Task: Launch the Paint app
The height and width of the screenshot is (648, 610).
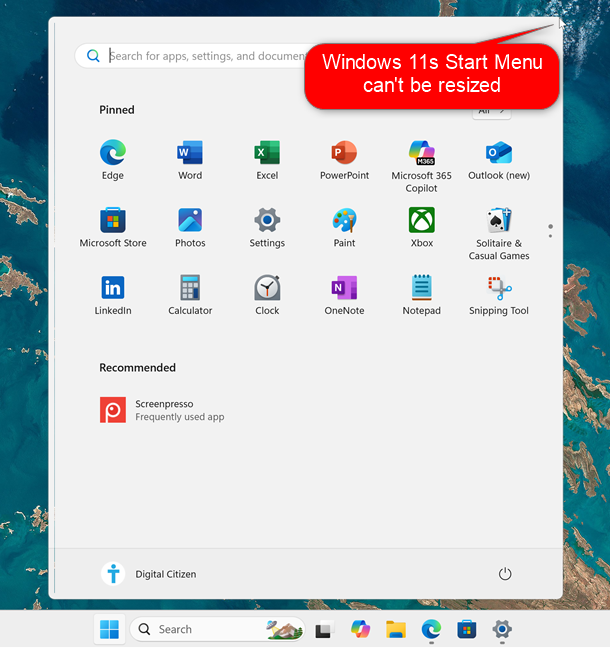Action: tap(344, 227)
